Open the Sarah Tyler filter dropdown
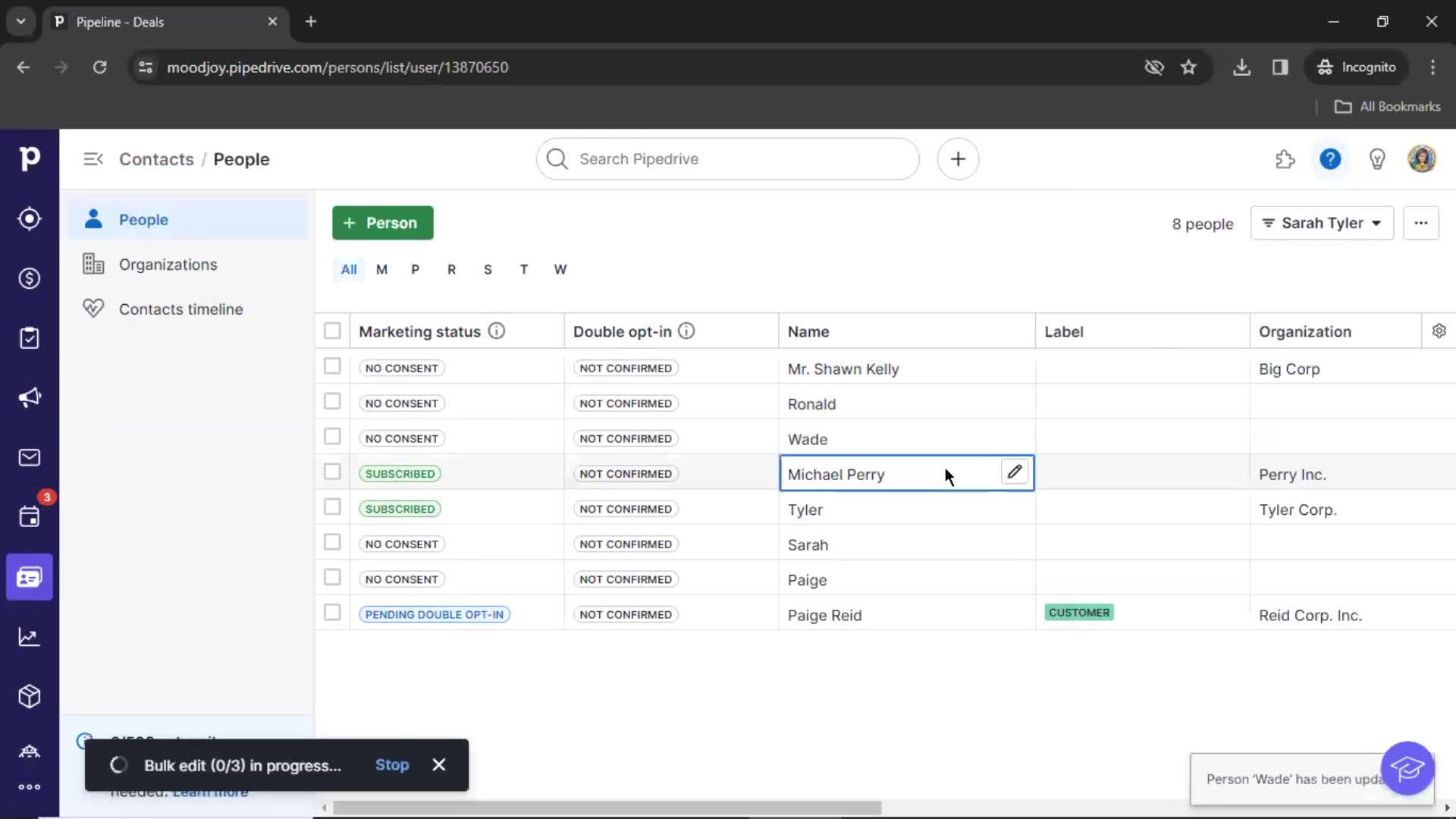This screenshot has width=1456, height=819. (x=1322, y=223)
